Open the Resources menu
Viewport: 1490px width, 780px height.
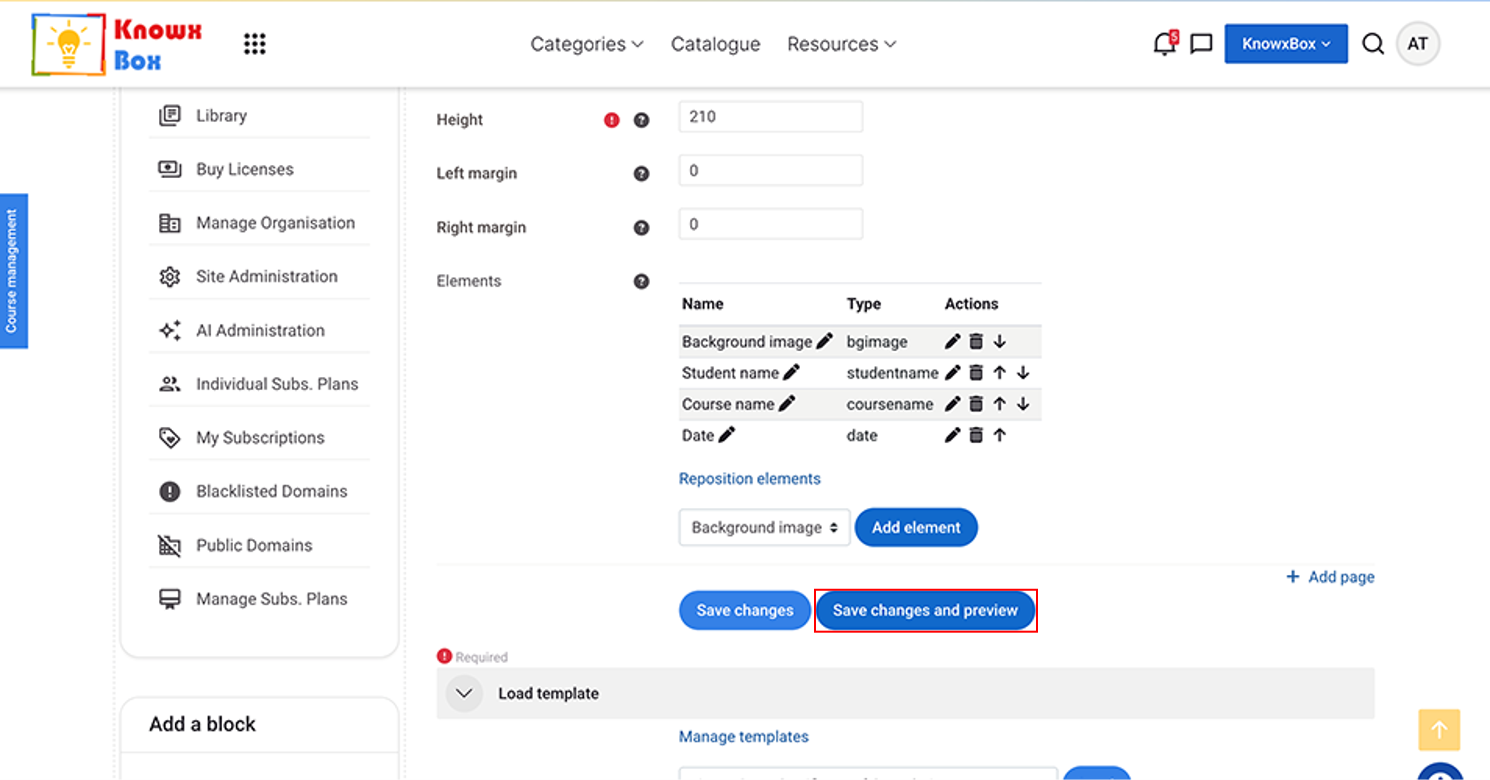click(x=841, y=44)
